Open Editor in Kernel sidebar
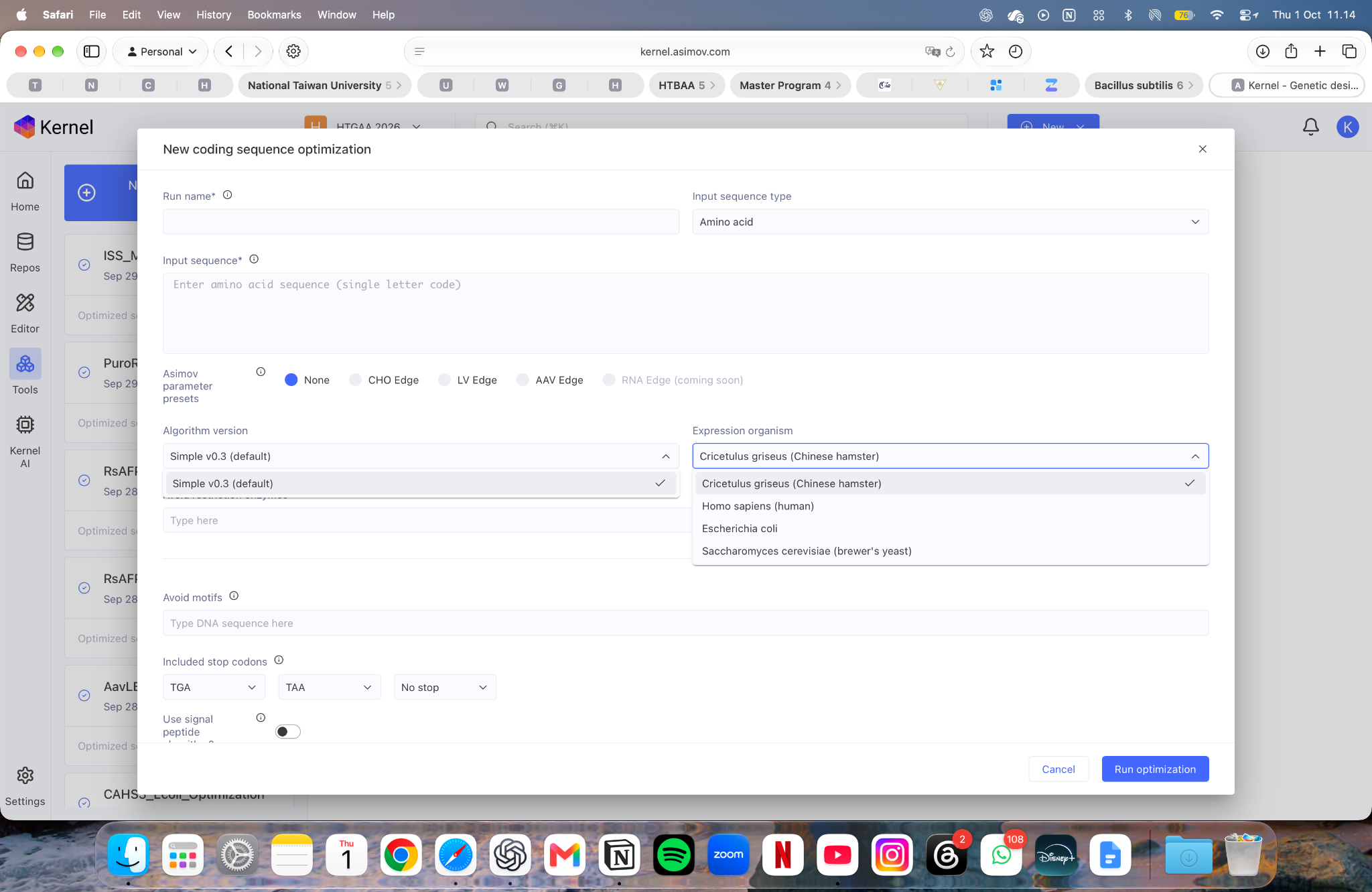The width and height of the screenshot is (1372, 892). [x=25, y=313]
